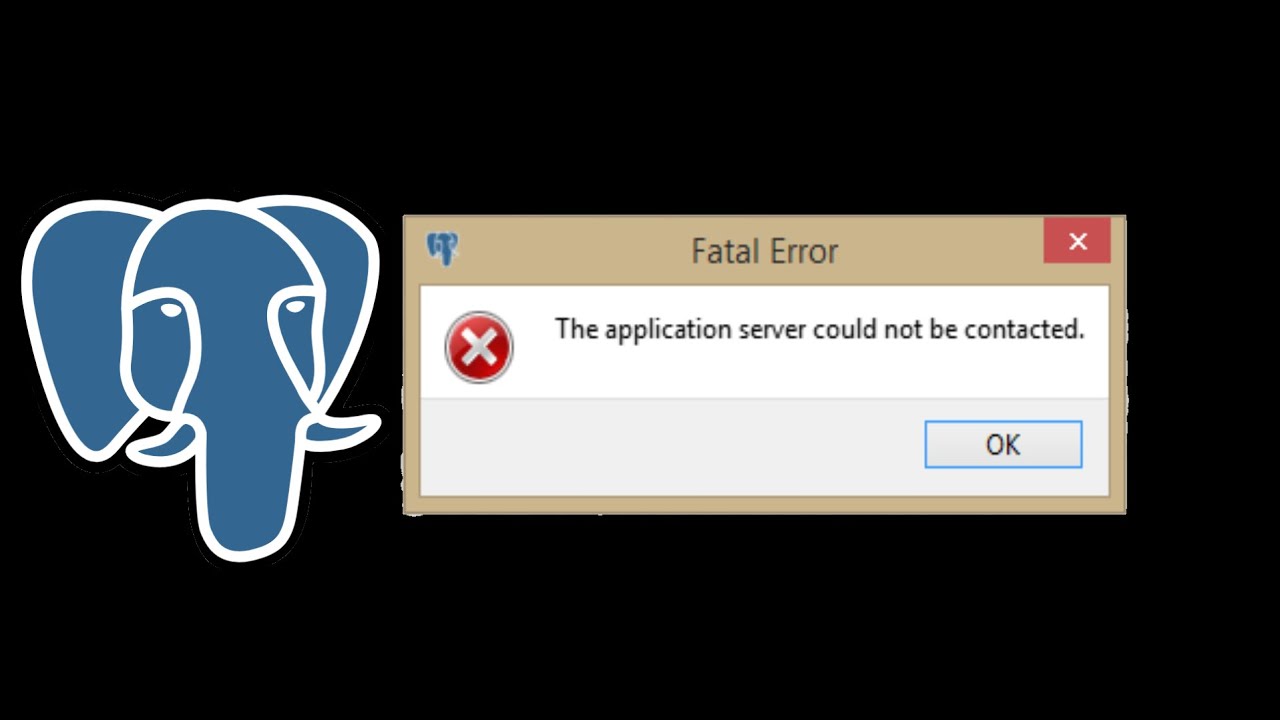Click the "Fatal Error" title text

pos(765,251)
